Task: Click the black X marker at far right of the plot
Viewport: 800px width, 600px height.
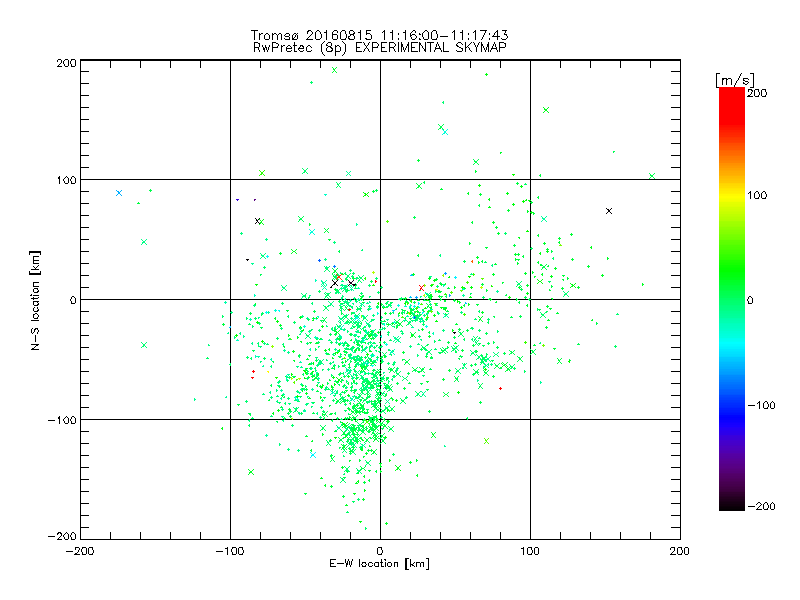Action: (609, 211)
